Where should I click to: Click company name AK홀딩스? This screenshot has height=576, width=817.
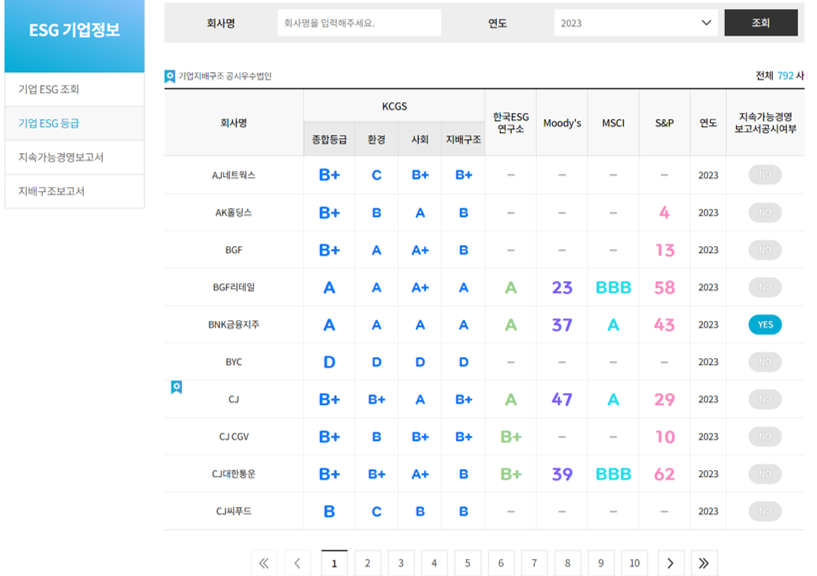click(233, 213)
